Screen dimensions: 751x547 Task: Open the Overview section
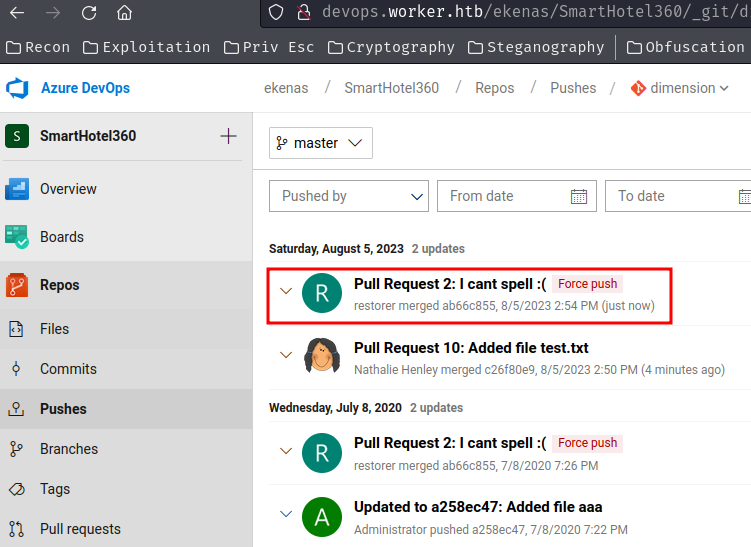click(68, 189)
